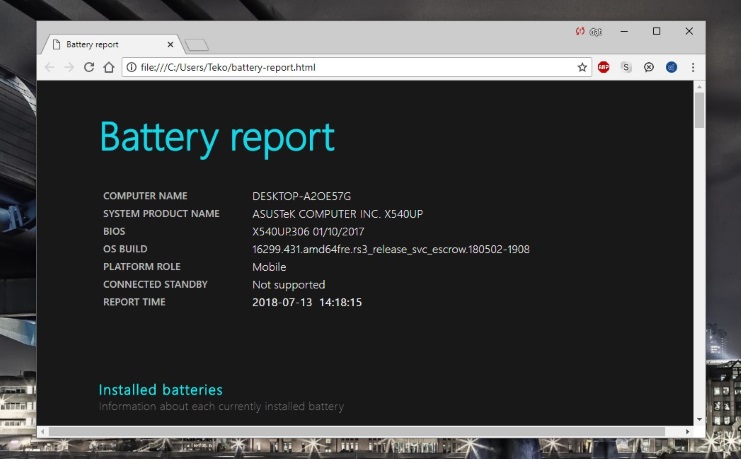741x459 pixels.
Task: Click the vertical scrollbar thumb
Action: tap(699, 110)
